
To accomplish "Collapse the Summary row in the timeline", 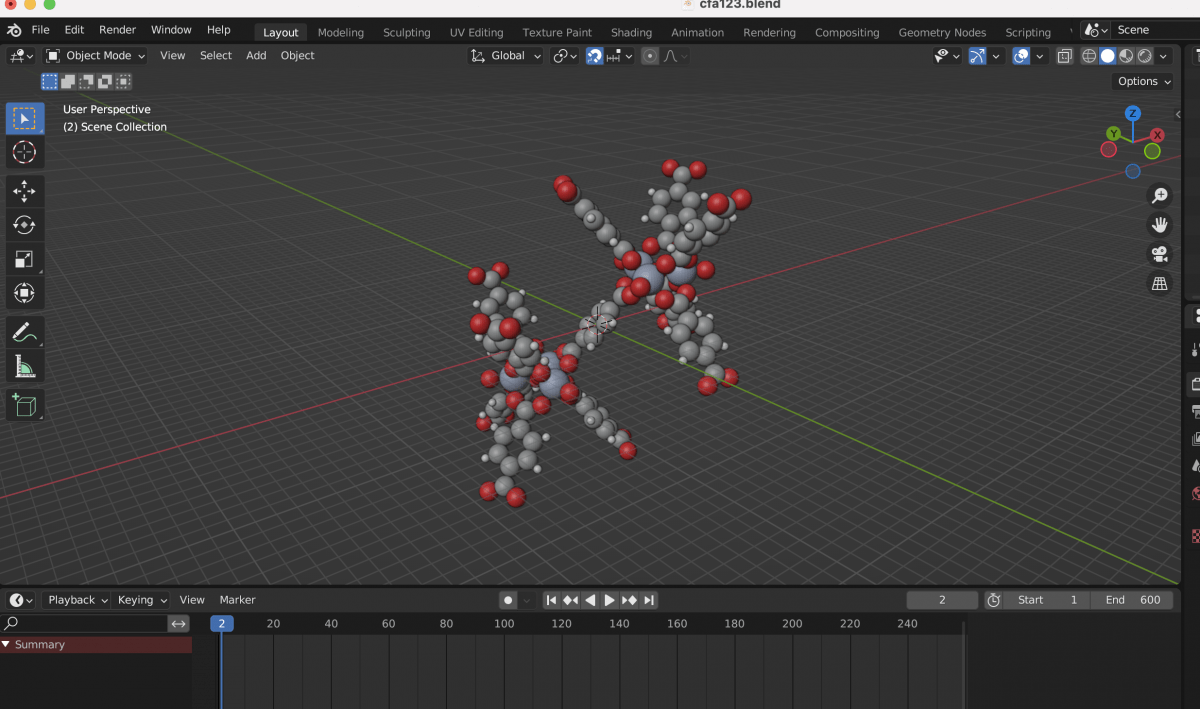I will coord(6,645).
